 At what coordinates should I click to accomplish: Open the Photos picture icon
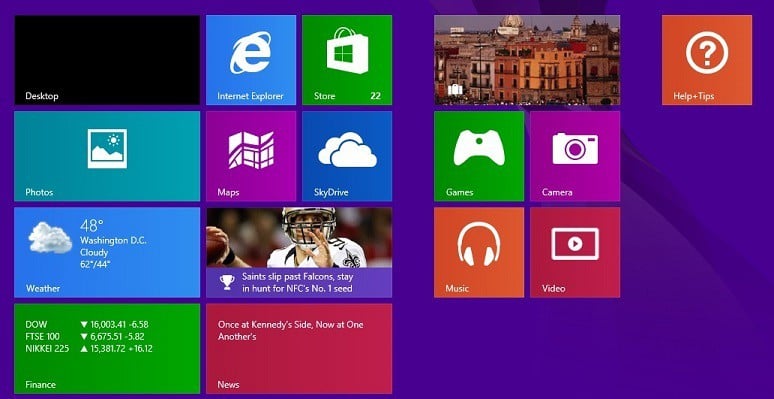click(x=107, y=149)
